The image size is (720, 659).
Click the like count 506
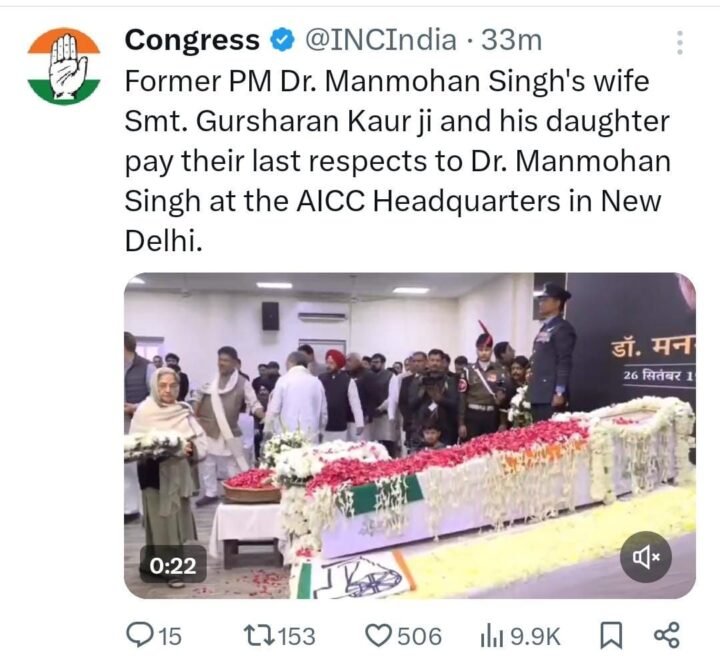click(419, 635)
